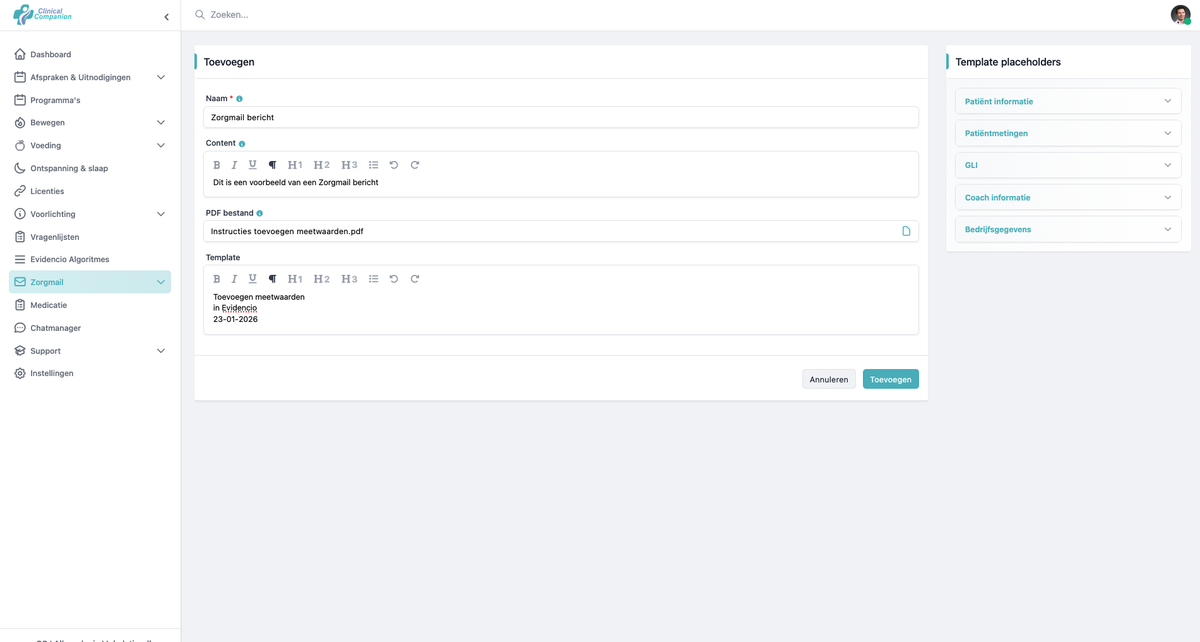This screenshot has height=642, width=1200.
Task: Click the Content info icon
Action: tap(242, 144)
